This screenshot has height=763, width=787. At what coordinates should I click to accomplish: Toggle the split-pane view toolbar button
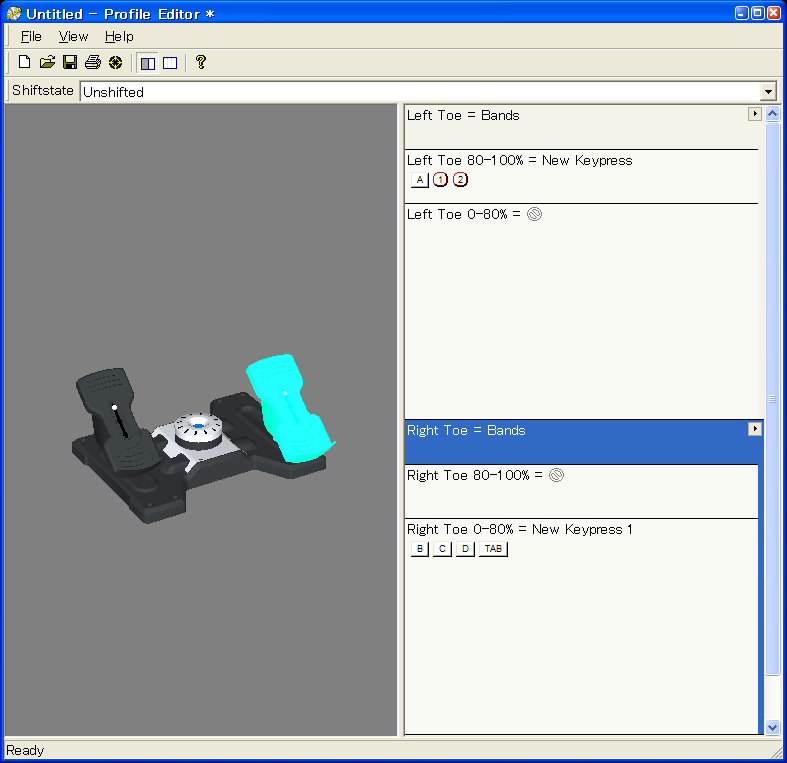148,63
